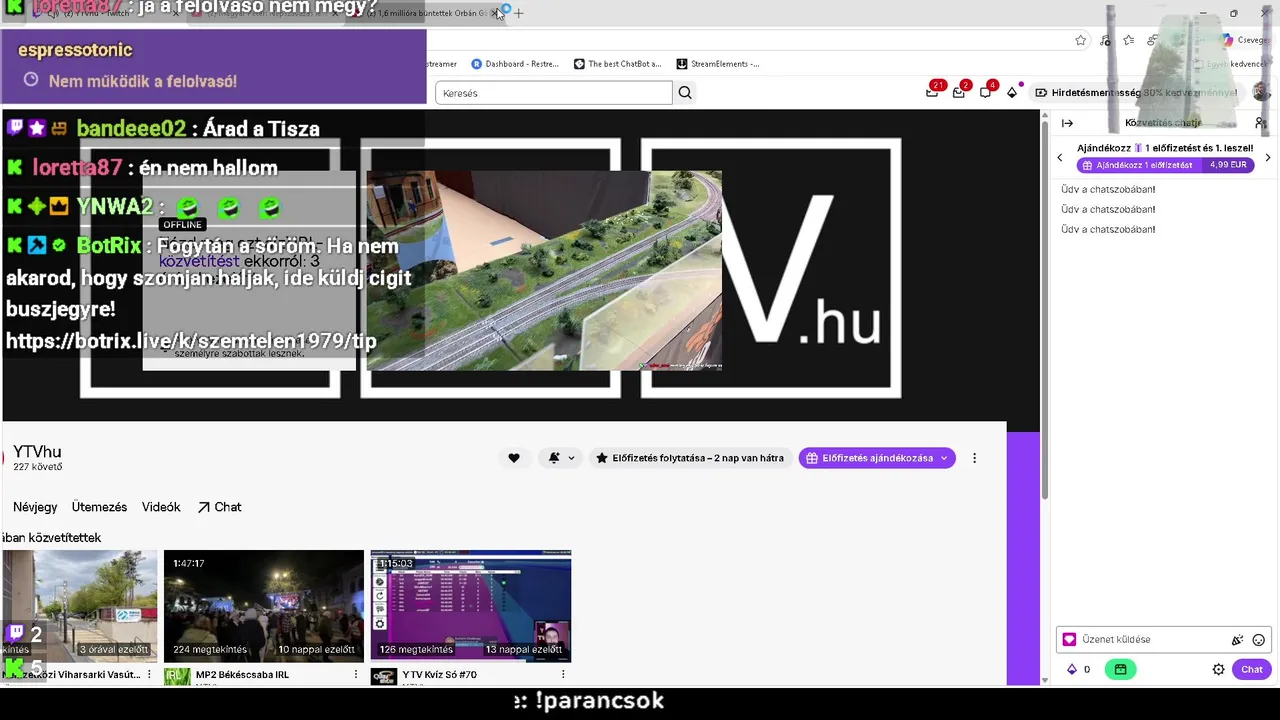Click the Bits balance diamond below chat
Screen dimensions: 1280x720
(1072, 670)
